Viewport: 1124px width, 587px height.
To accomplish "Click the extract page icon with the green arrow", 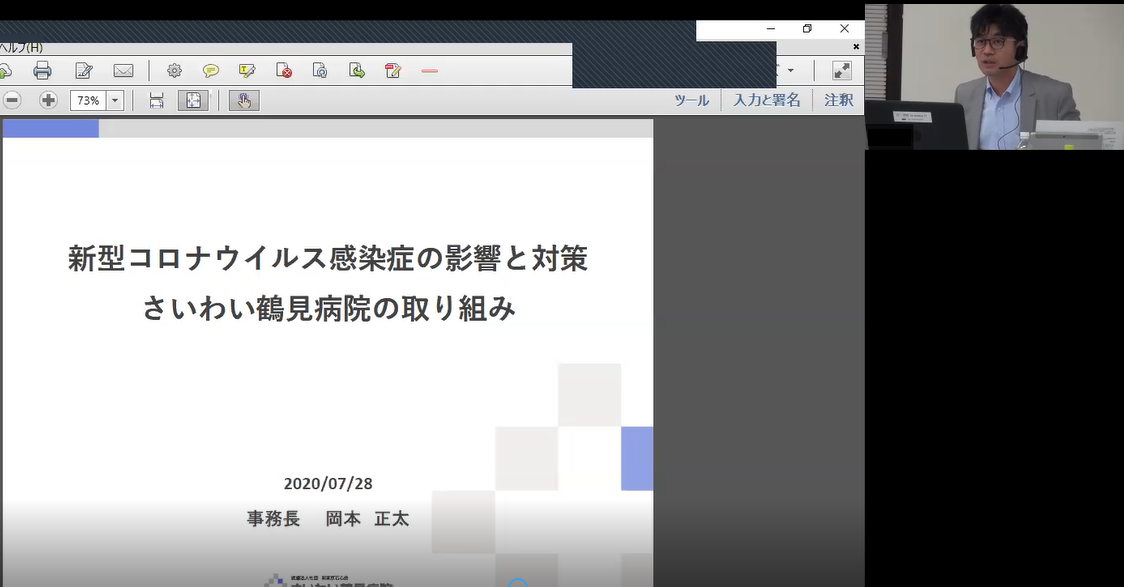I will pos(357,70).
